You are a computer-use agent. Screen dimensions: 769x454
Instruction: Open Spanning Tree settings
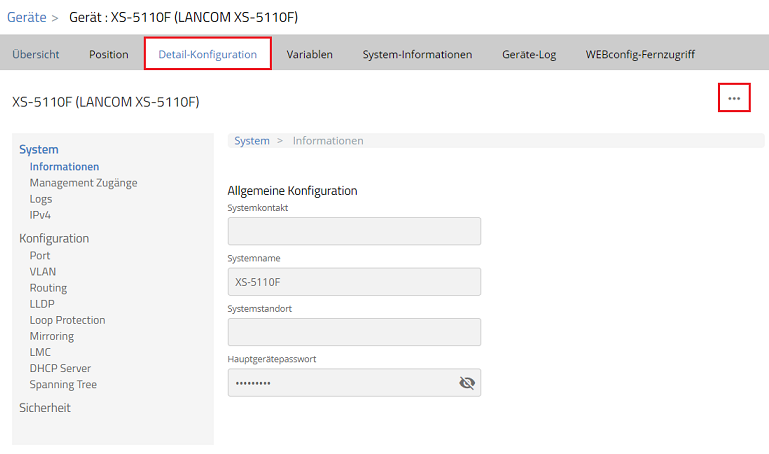pyautogui.click(x=63, y=384)
